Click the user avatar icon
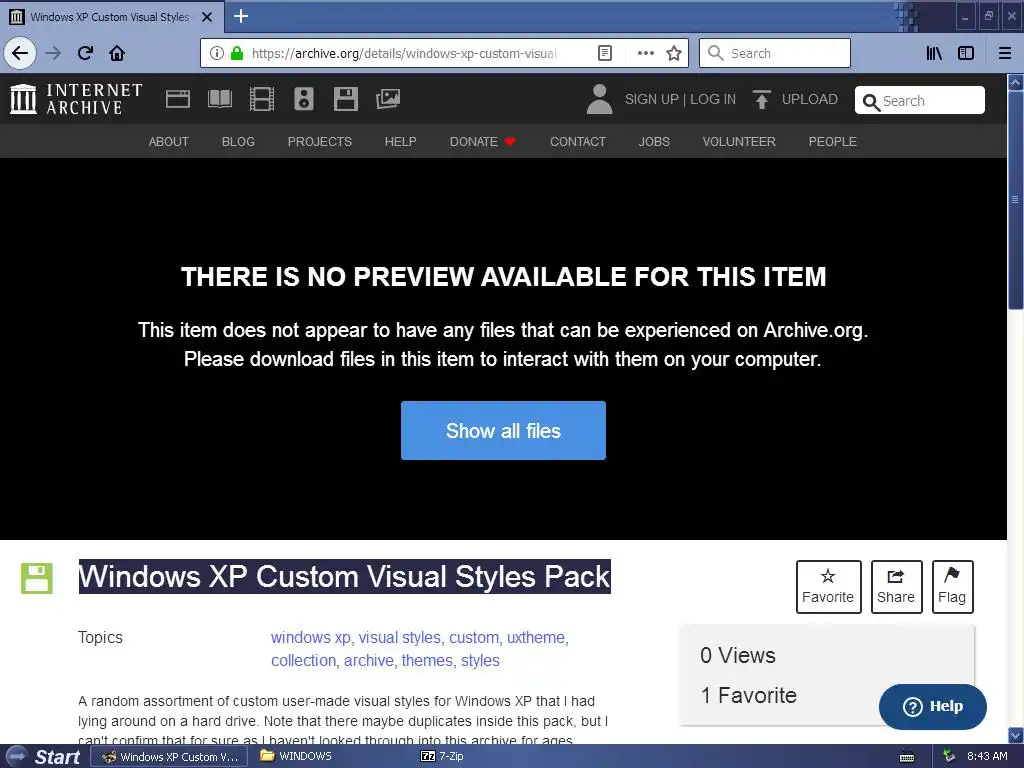This screenshot has width=1024, height=768. point(600,99)
